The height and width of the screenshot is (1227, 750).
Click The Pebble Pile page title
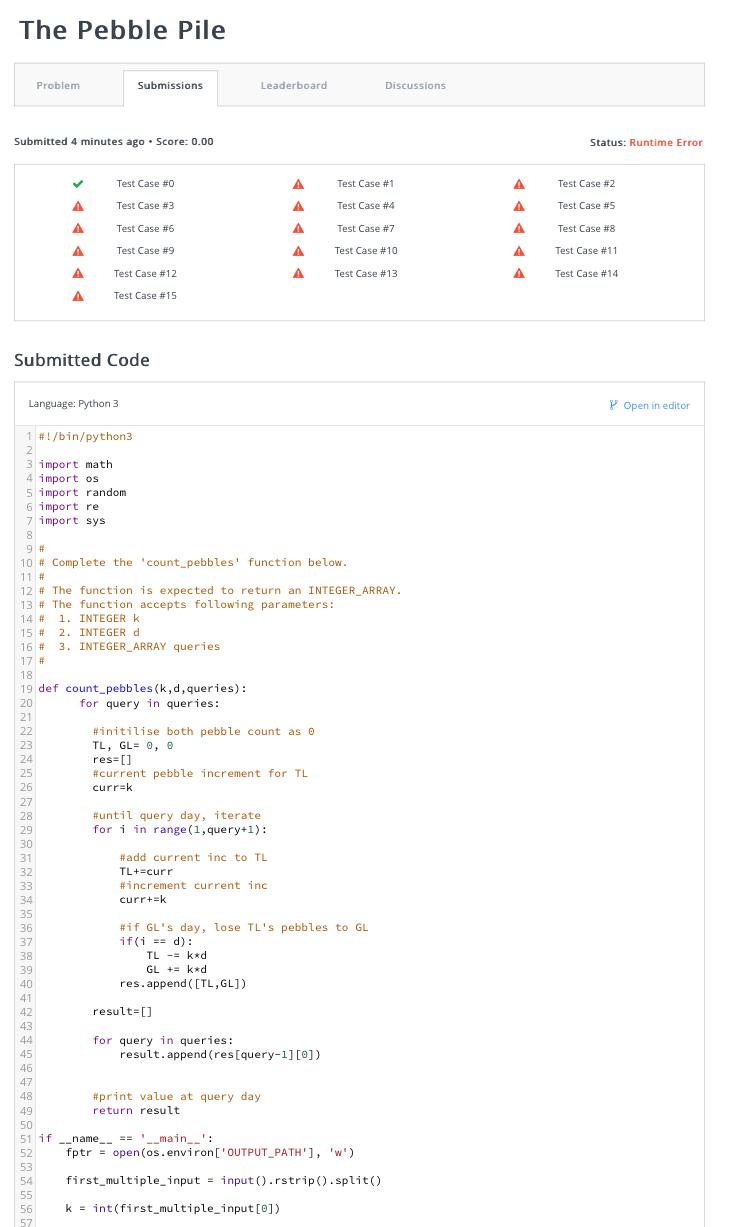tap(122, 30)
